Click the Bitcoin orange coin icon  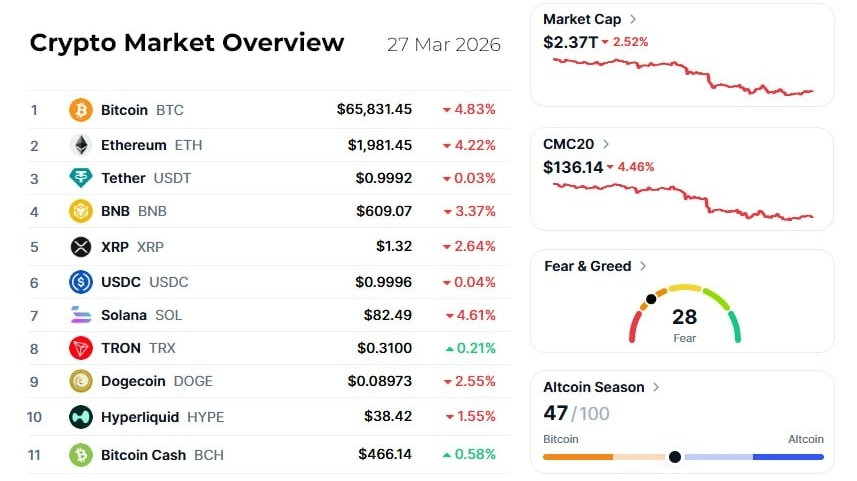(80, 110)
